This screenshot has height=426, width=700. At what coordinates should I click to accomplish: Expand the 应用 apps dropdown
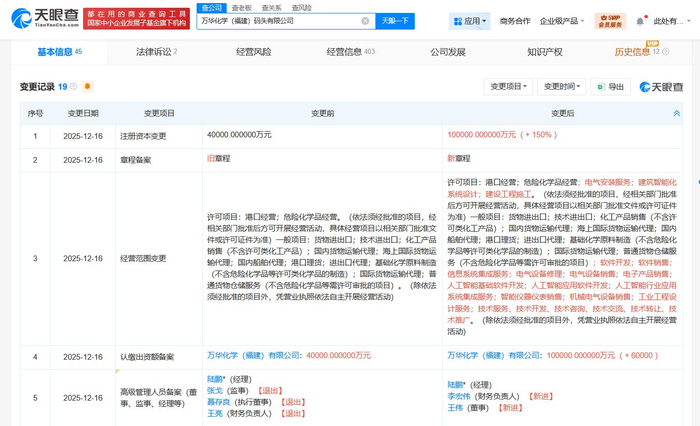[x=470, y=20]
